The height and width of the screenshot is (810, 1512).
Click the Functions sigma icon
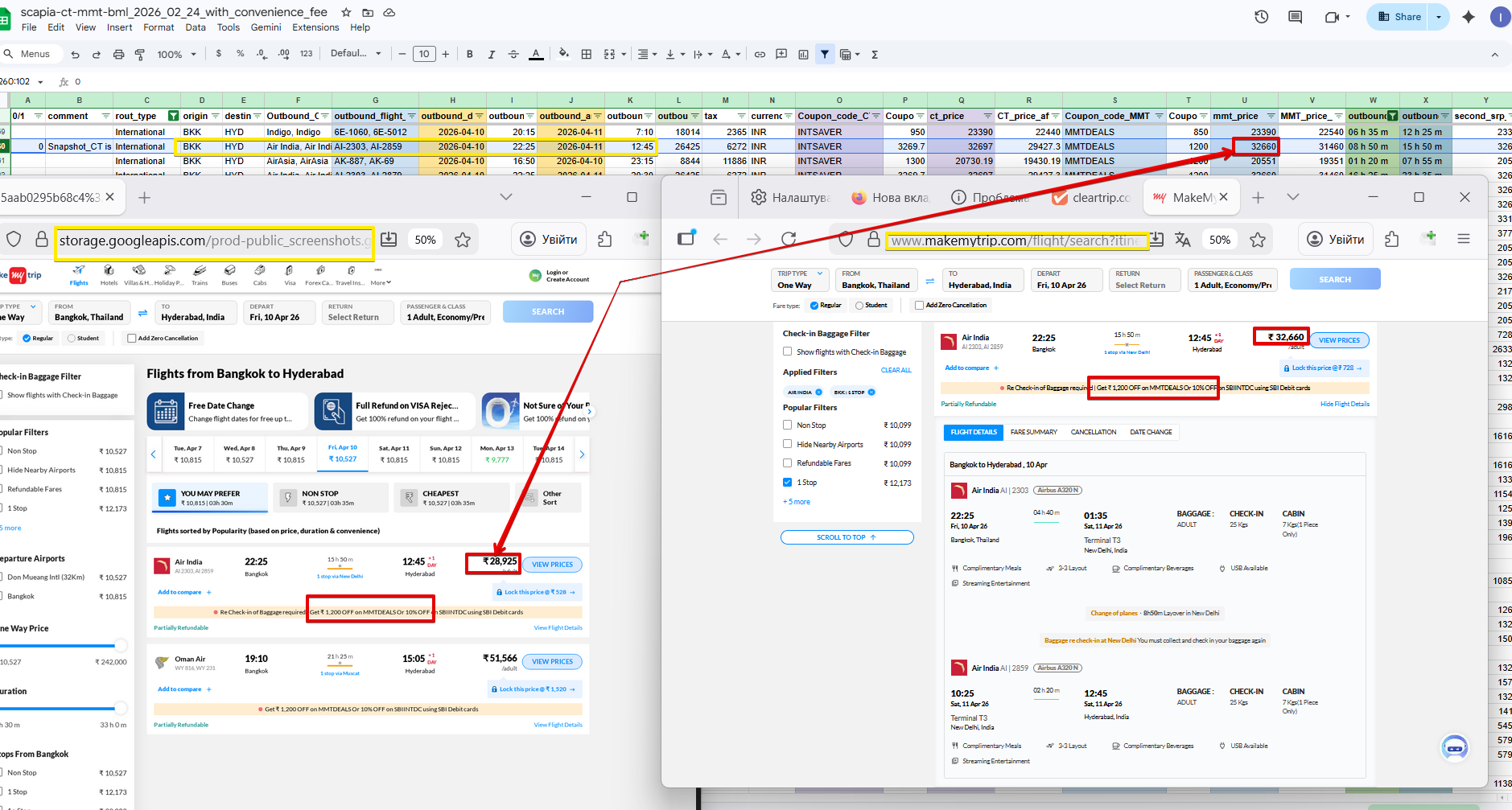875,54
